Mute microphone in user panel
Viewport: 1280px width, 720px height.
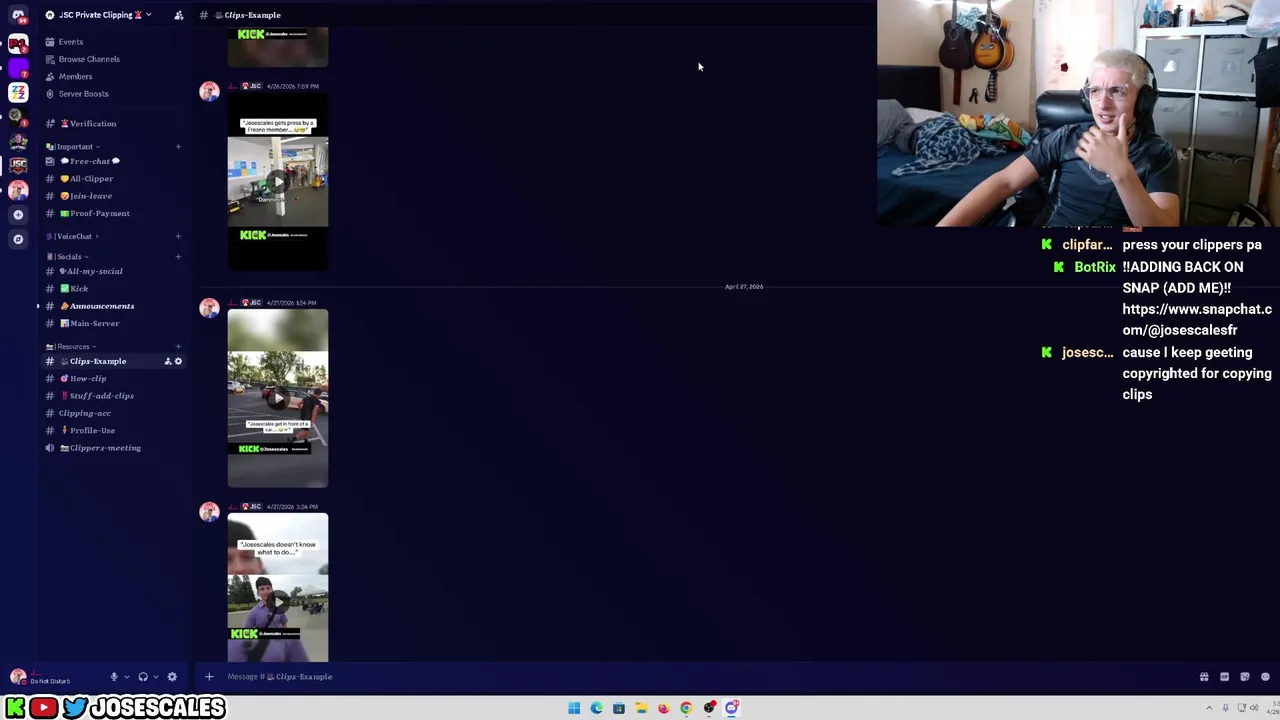click(114, 677)
